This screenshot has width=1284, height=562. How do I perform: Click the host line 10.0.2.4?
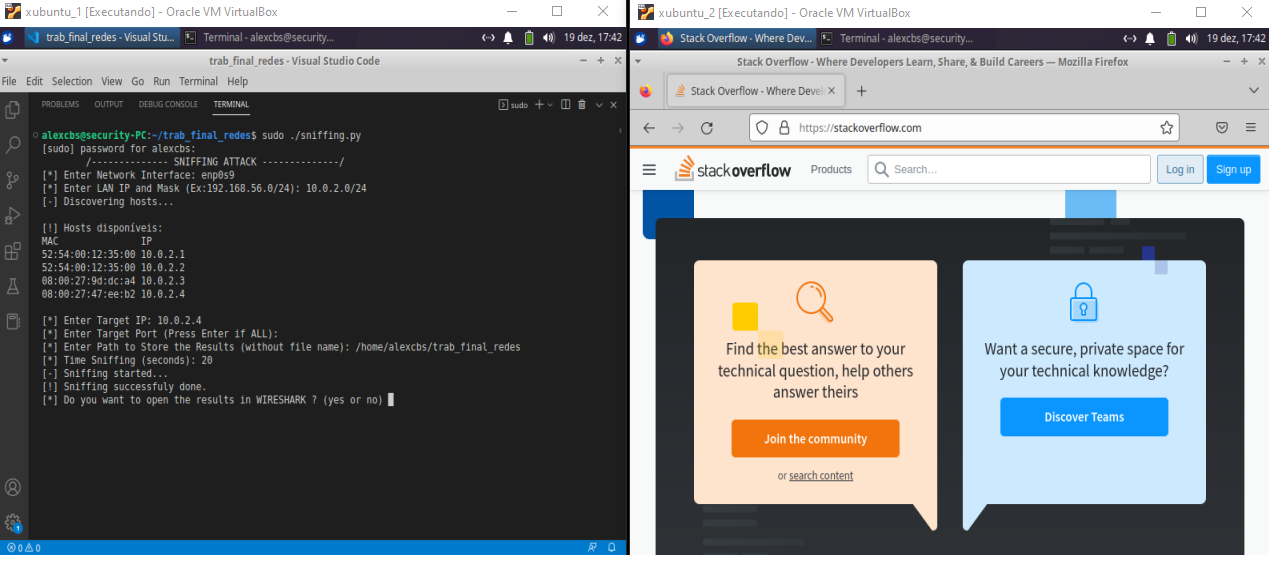pos(113,294)
